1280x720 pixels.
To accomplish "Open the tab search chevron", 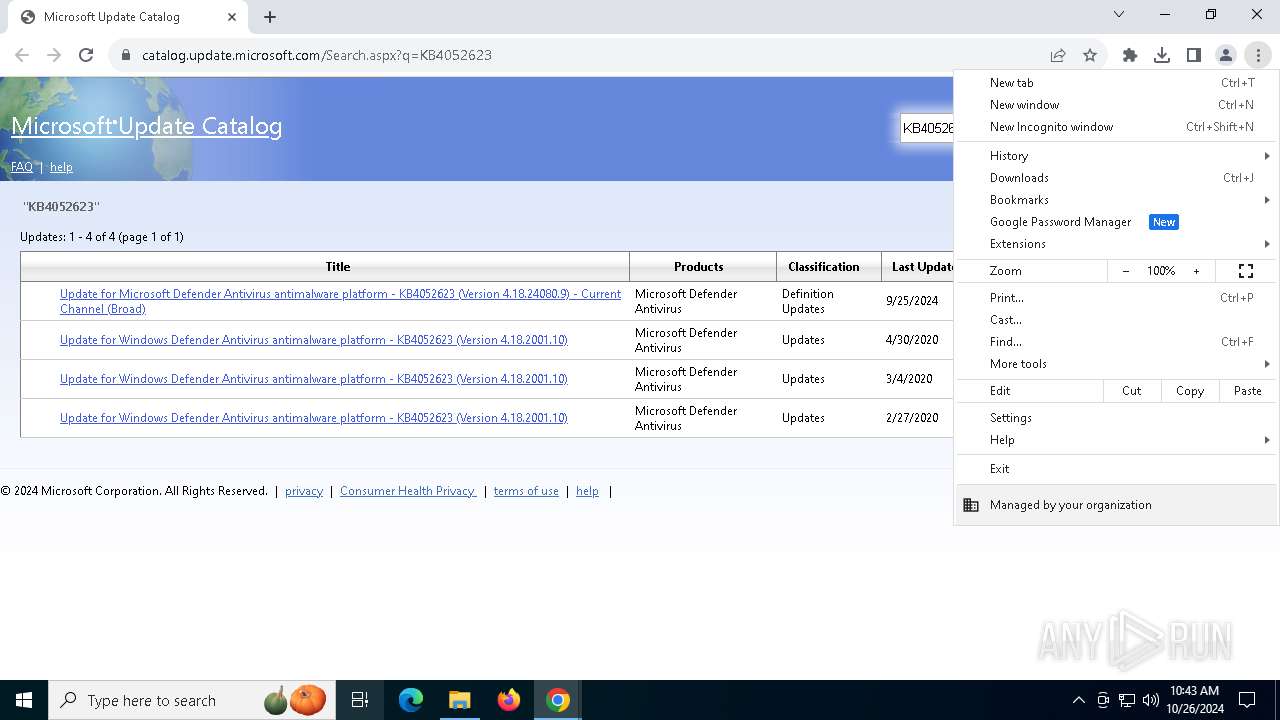I will 1119,14.
